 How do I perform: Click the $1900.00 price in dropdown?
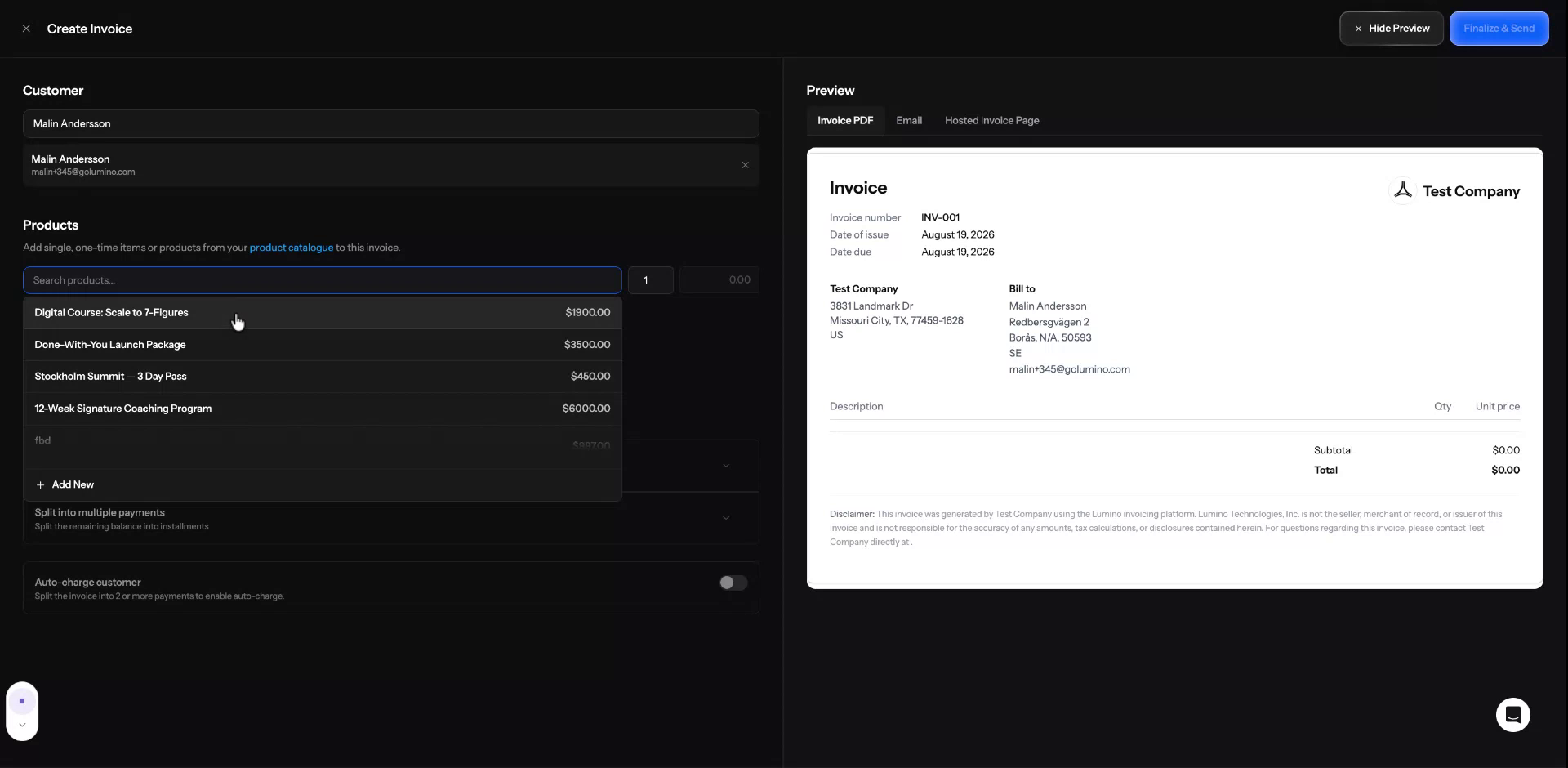click(587, 313)
